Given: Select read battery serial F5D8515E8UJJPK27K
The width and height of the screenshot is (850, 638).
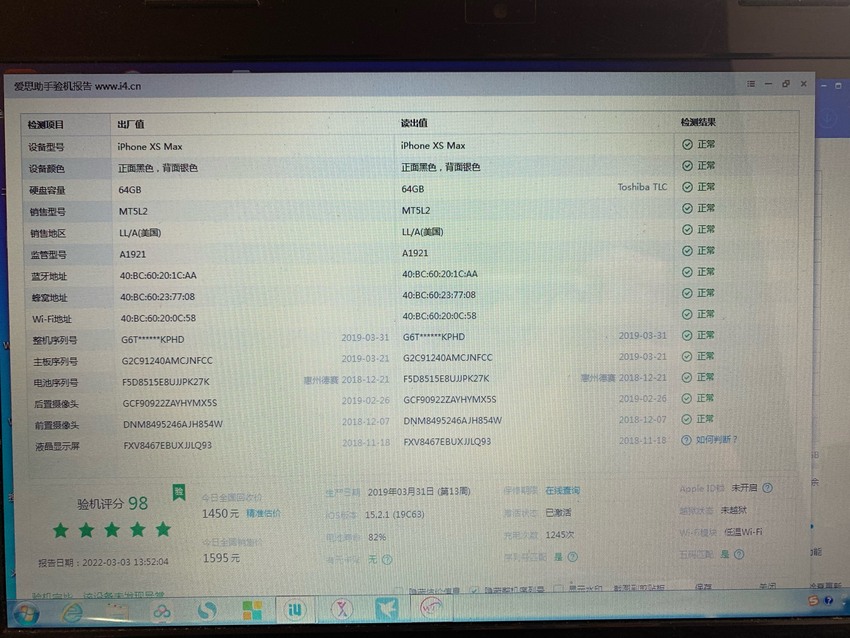Looking at the screenshot, I should click(x=446, y=378).
